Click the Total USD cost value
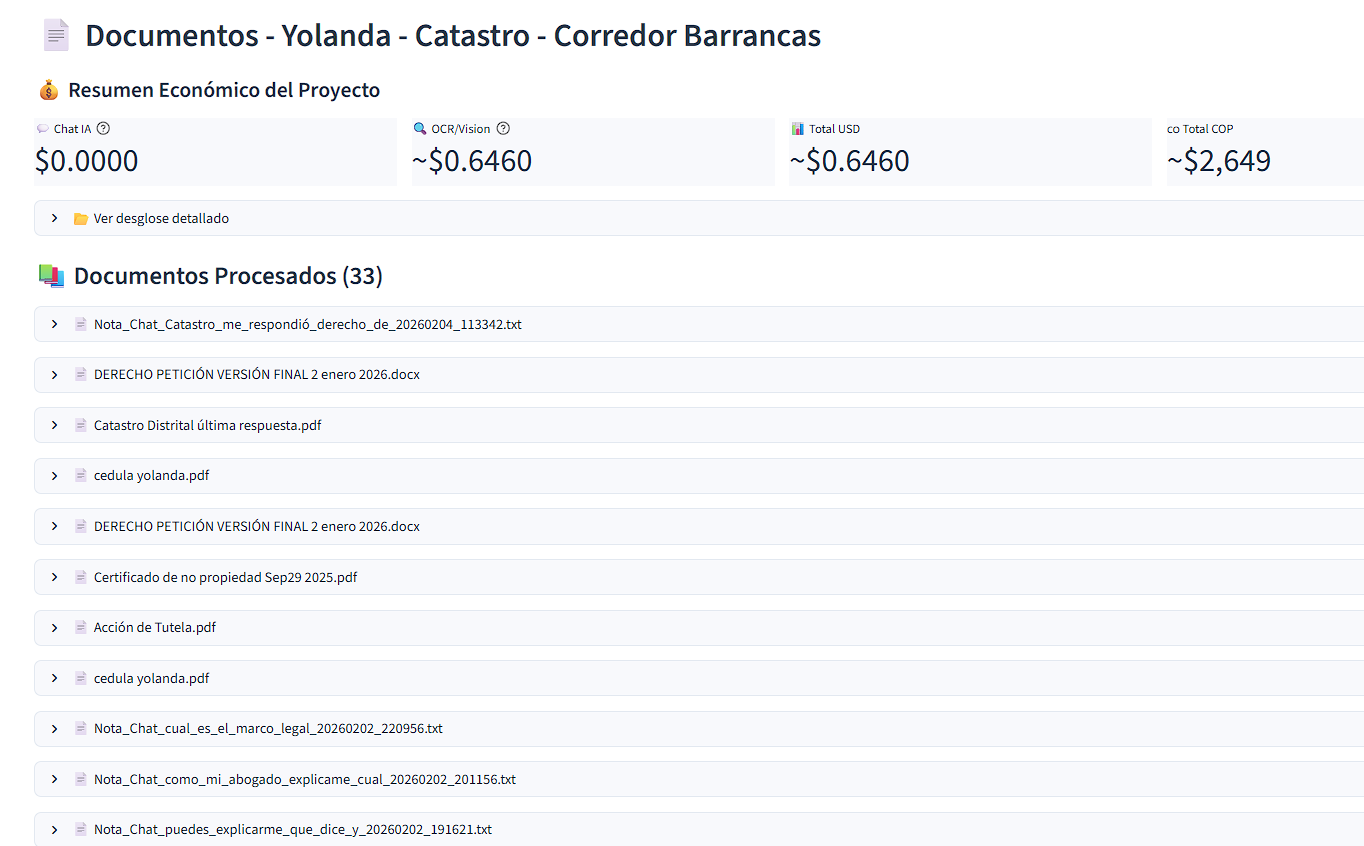Viewport: 1364px width, 846px height. click(849, 161)
